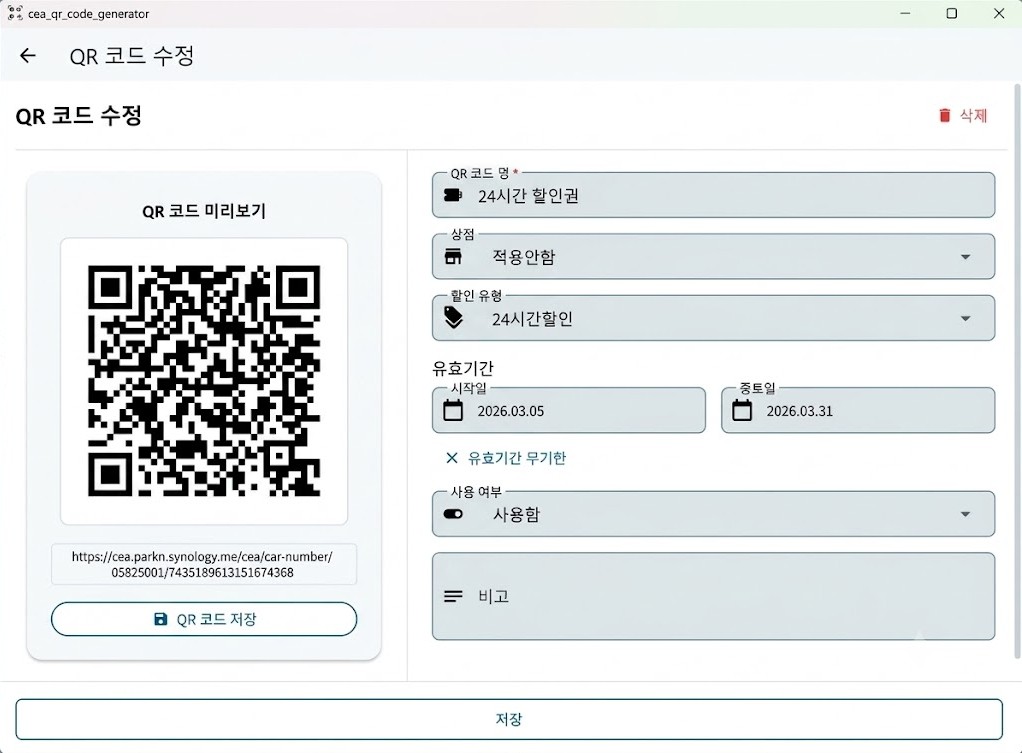Viewport: 1022px width, 753px height.
Task: Click the bottom 저장 save button
Action: (x=509, y=719)
